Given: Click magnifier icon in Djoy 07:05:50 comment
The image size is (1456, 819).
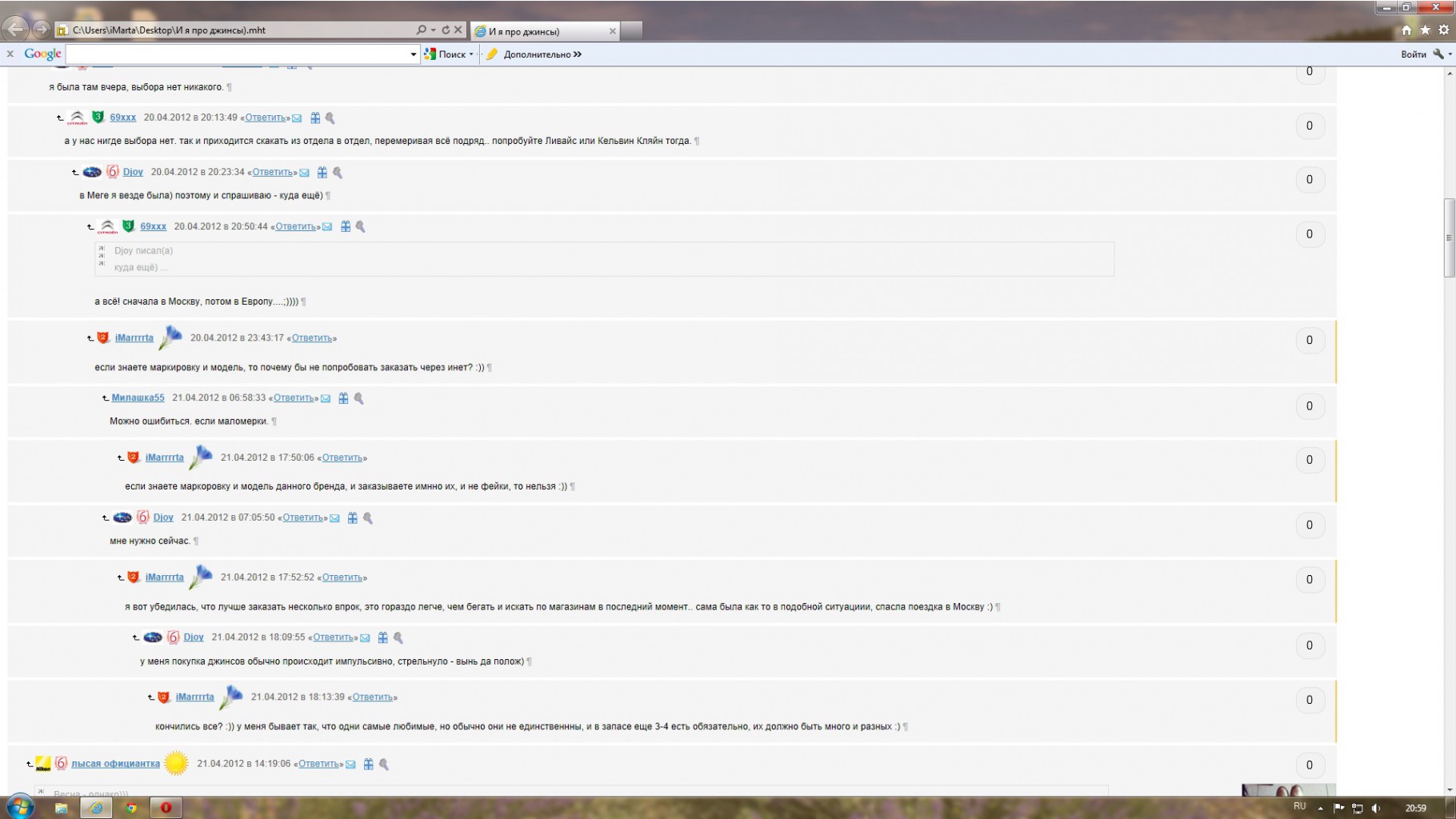Looking at the screenshot, I should tap(368, 517).
